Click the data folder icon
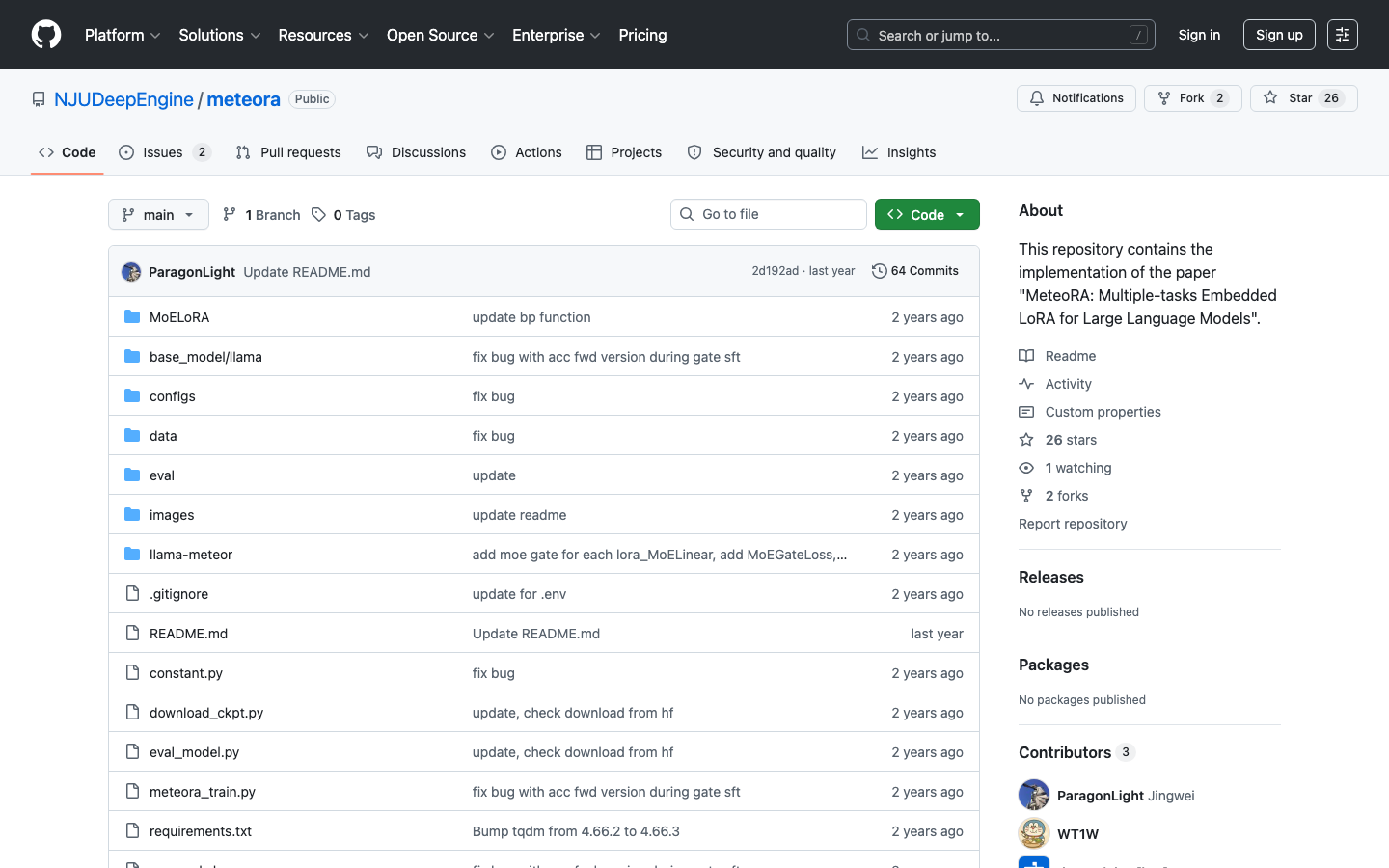This screenshot has width=1389, height=868. point(132,436)
